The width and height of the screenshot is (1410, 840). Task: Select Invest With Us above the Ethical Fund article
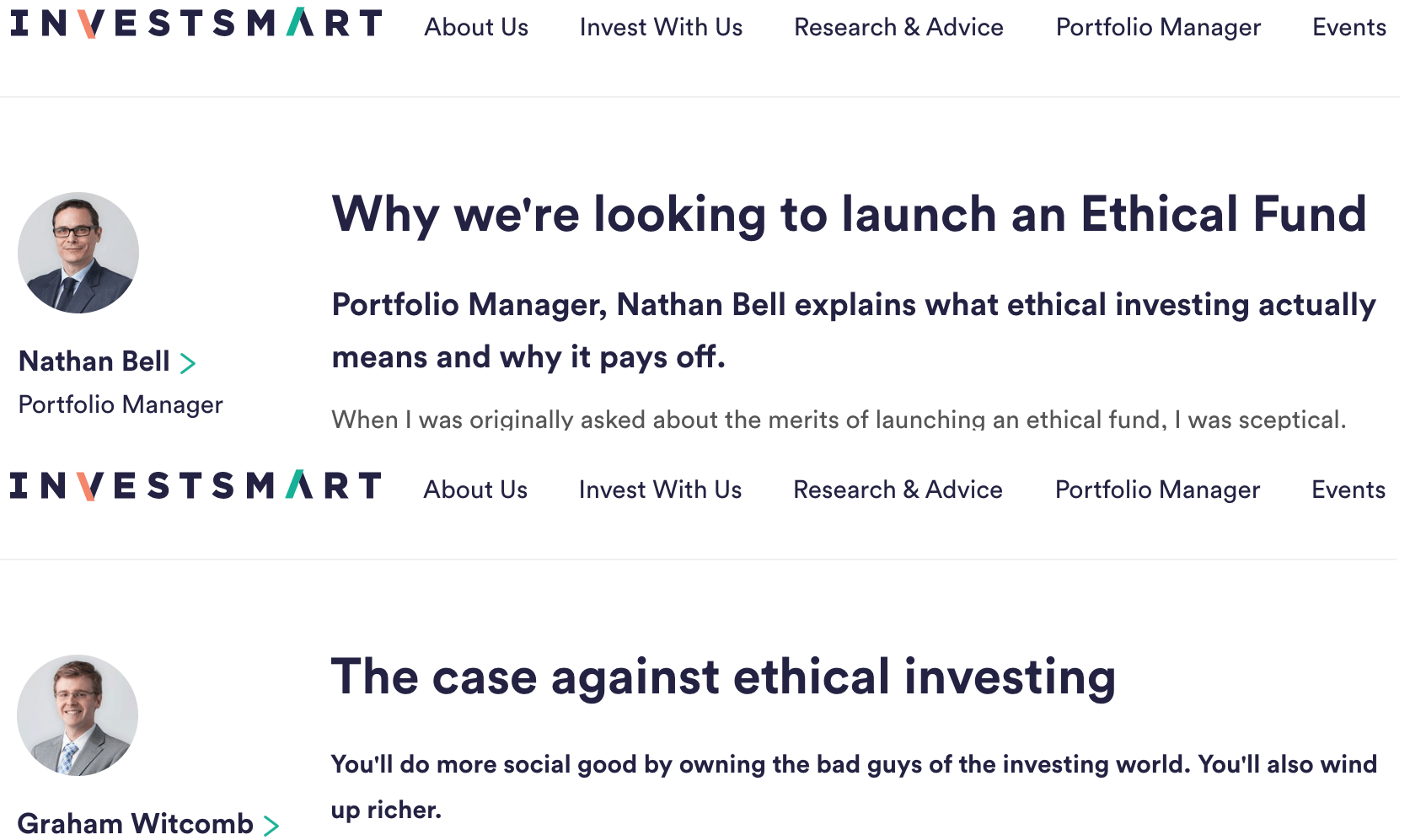tap(661, 27)
